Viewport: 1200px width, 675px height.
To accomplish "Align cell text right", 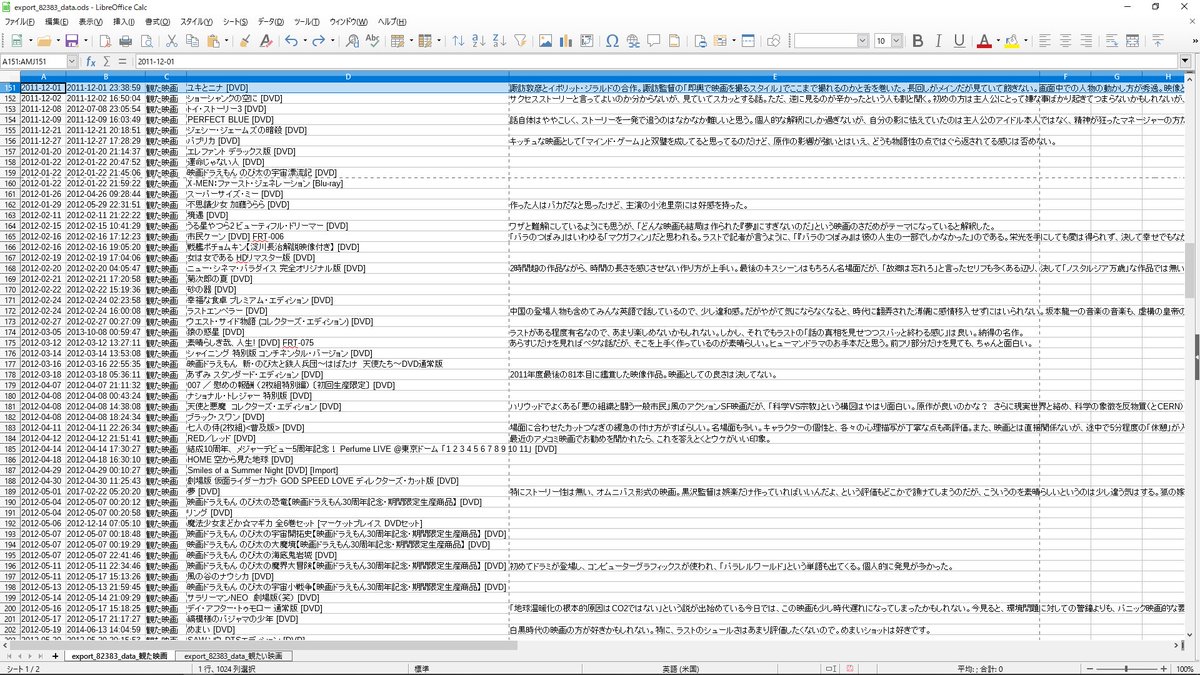I will coord(1087,41).
